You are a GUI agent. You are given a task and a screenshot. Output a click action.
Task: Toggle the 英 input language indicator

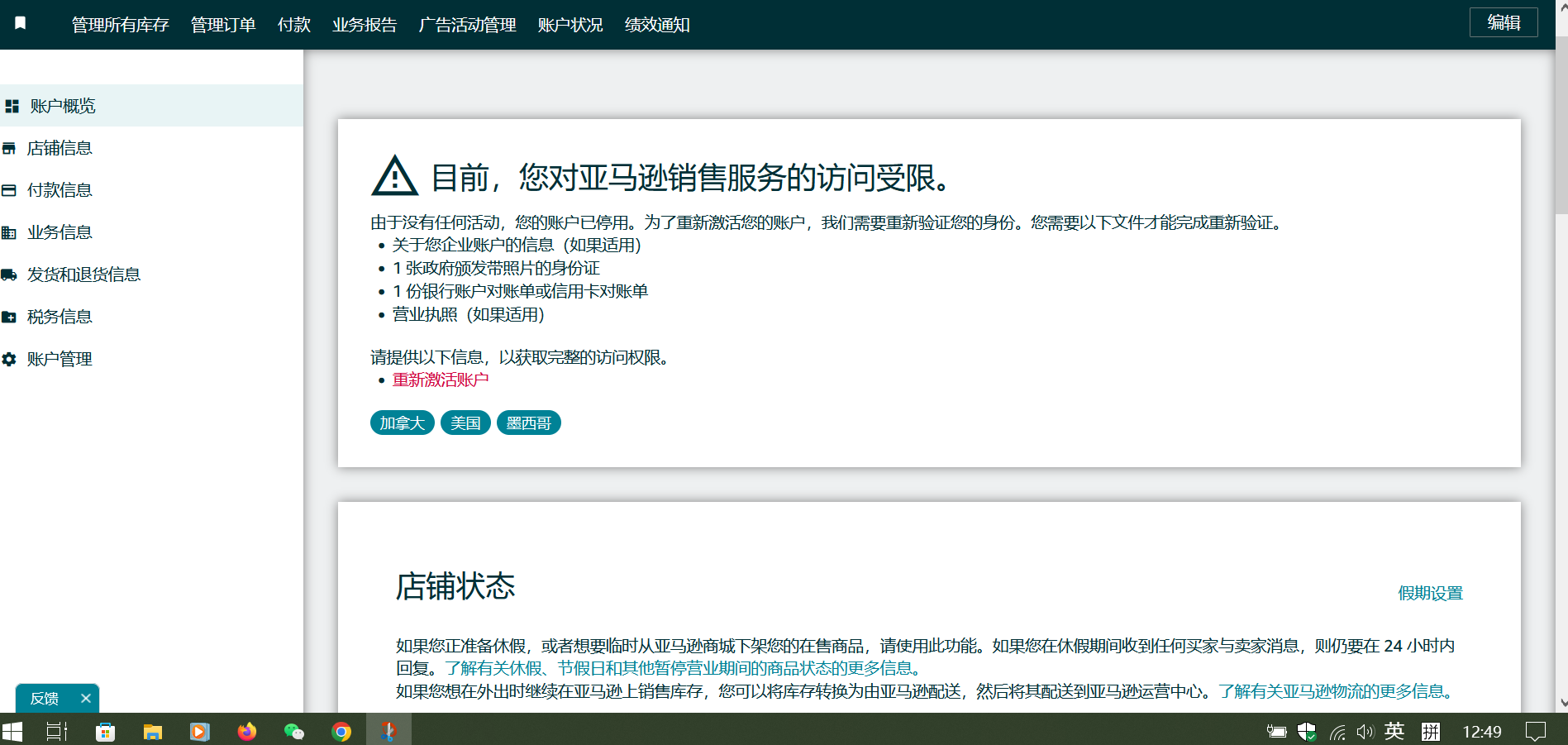[x=1394, y=732]
